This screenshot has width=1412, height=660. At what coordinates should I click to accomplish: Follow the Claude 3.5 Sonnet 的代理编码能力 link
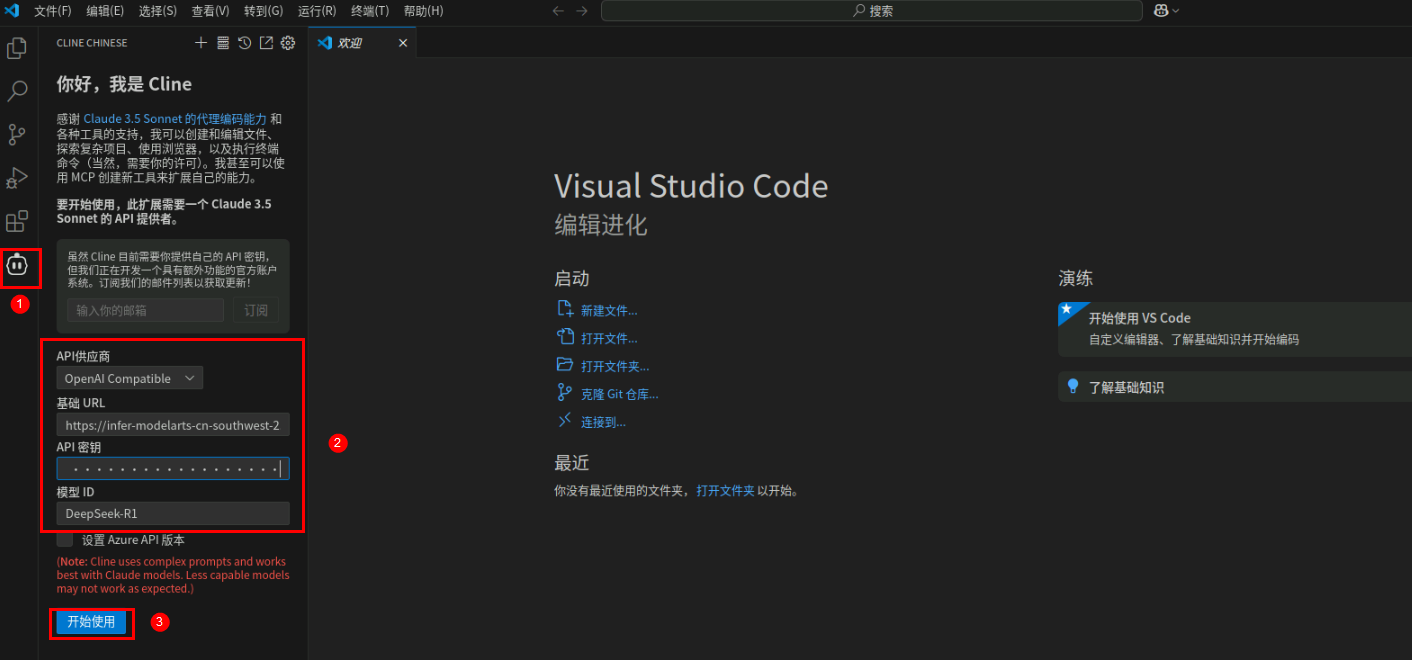[175, 119]
